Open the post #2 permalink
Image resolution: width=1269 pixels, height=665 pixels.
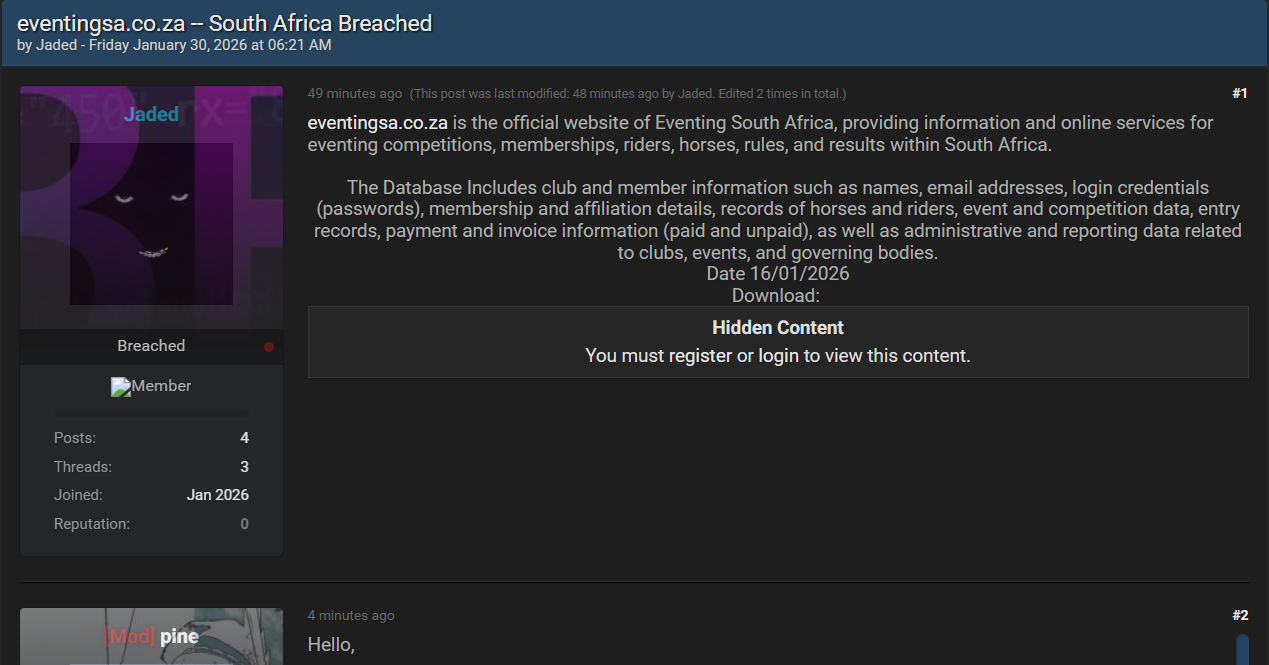pyautogui.click(x=1240, y=615)
